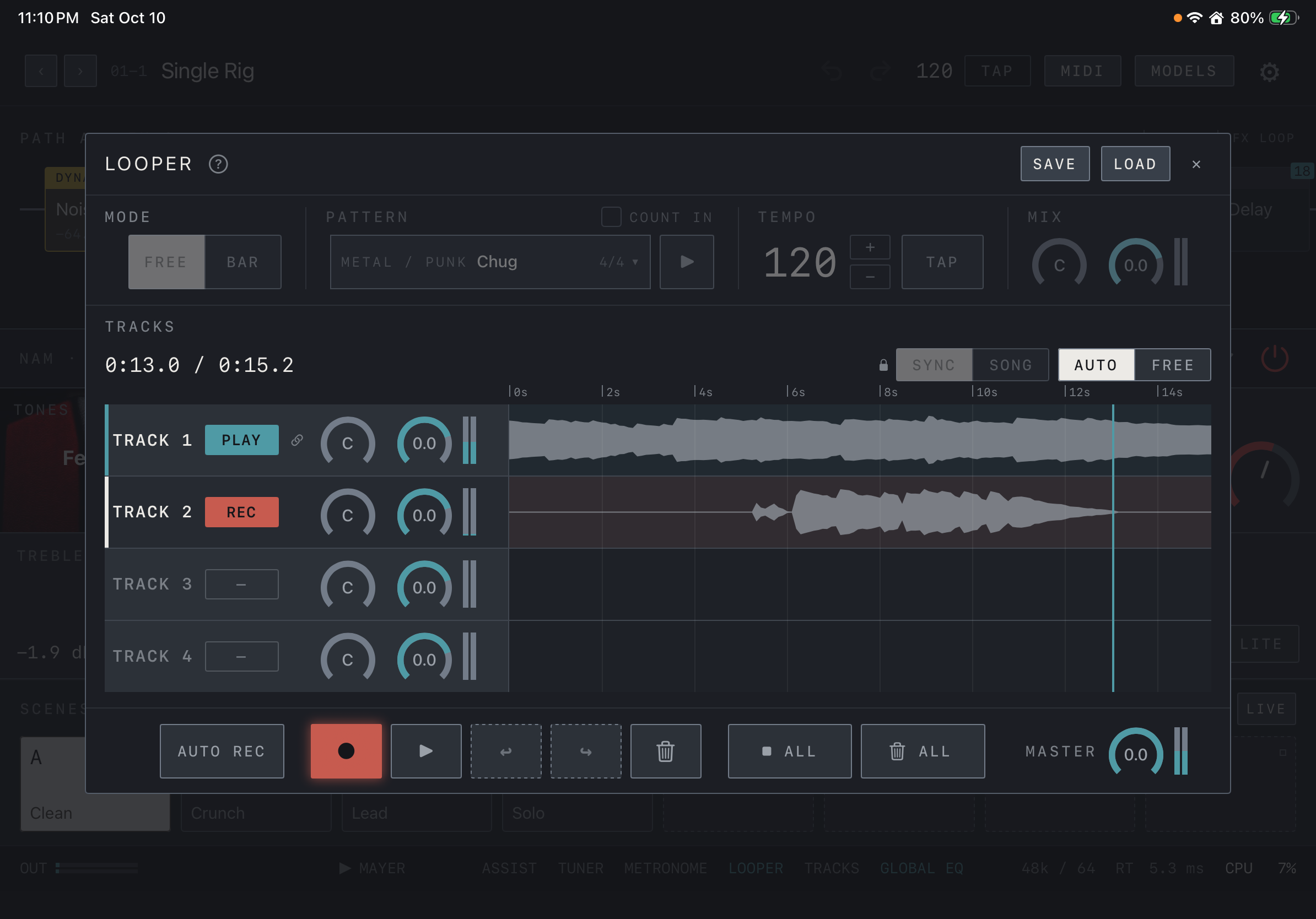Toggle the link icon on Track 1
This screenshot has width=1316, height=919.
click(x=297, y=440)
